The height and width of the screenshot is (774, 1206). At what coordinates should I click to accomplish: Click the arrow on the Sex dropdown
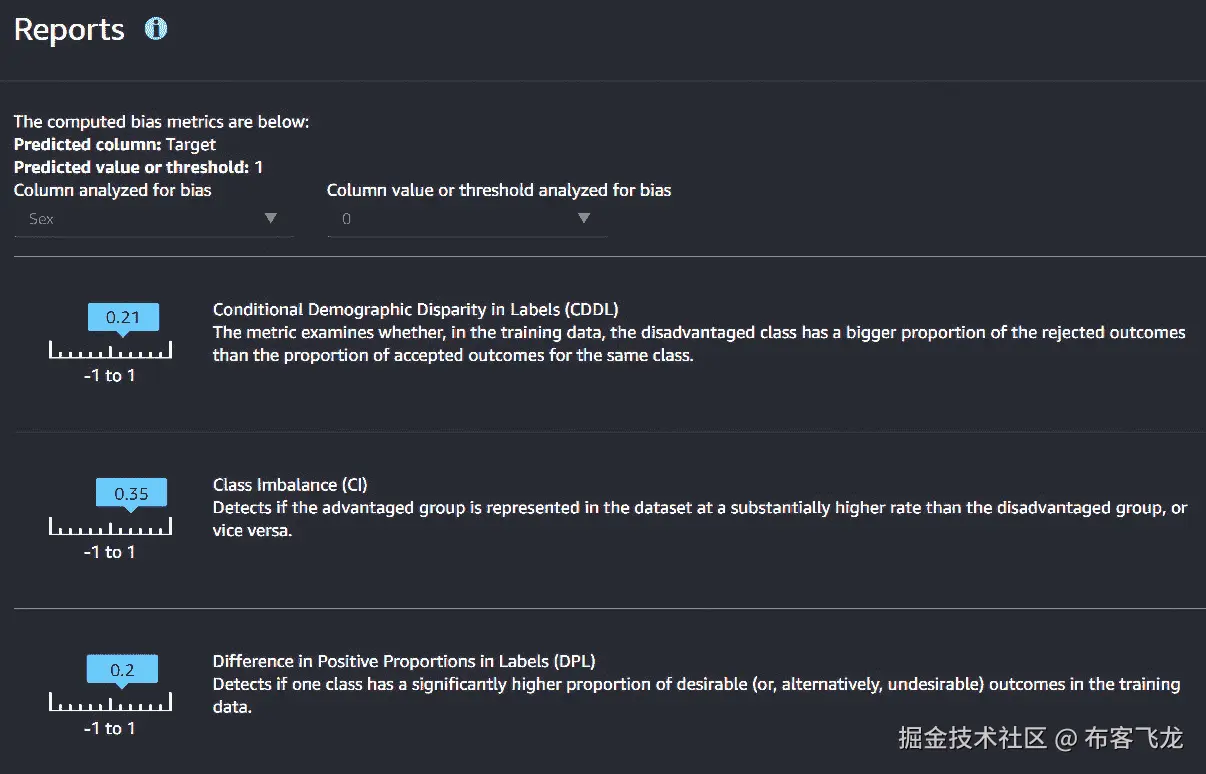coord(270,218)
